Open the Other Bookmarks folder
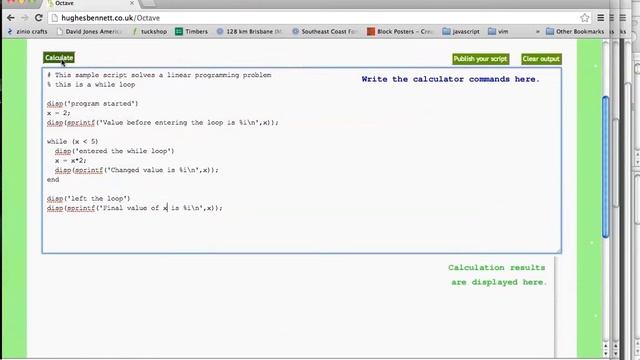The width and height of the screenshot is (640, 360). [x=575, y=31]
